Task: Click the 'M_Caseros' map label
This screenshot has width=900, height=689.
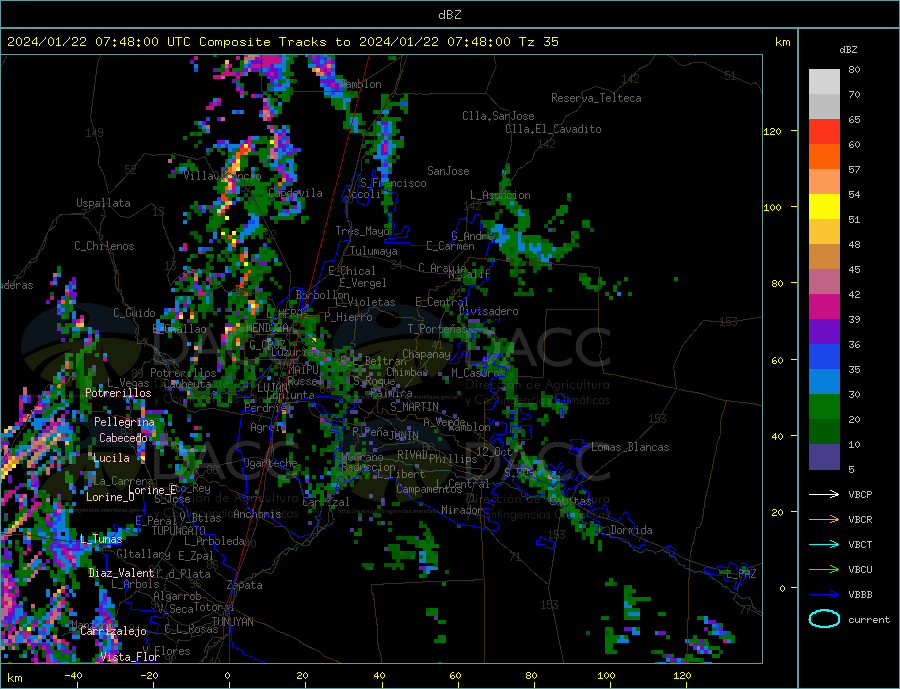Action: click(x=478, y=372)
